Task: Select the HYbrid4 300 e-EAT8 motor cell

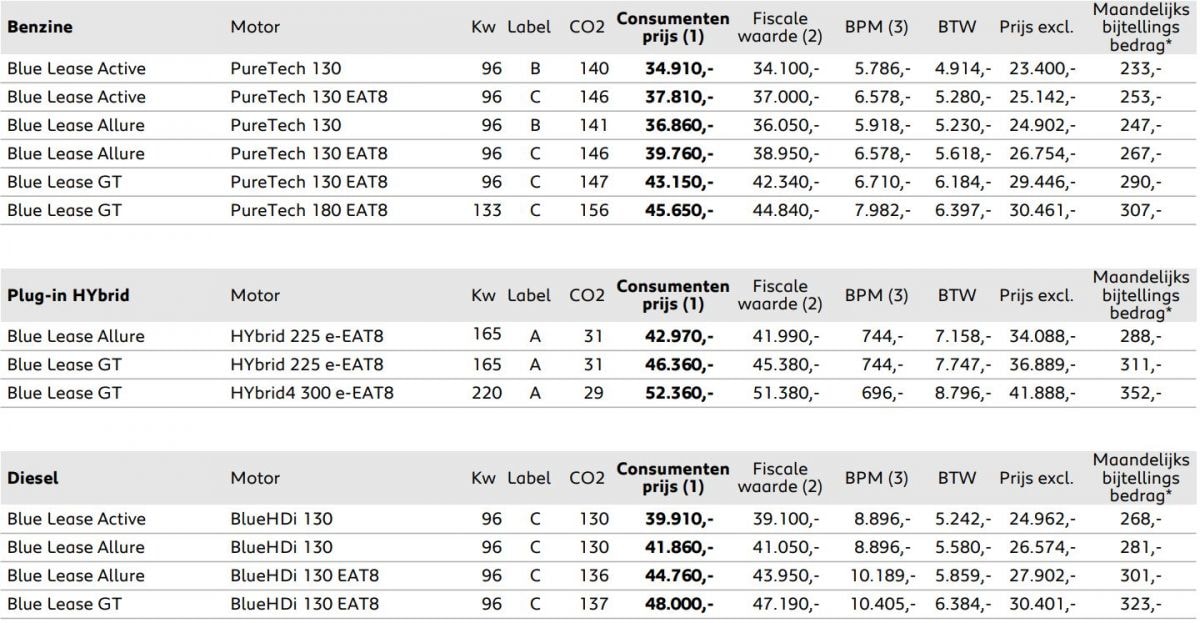Action: point(312,393)
